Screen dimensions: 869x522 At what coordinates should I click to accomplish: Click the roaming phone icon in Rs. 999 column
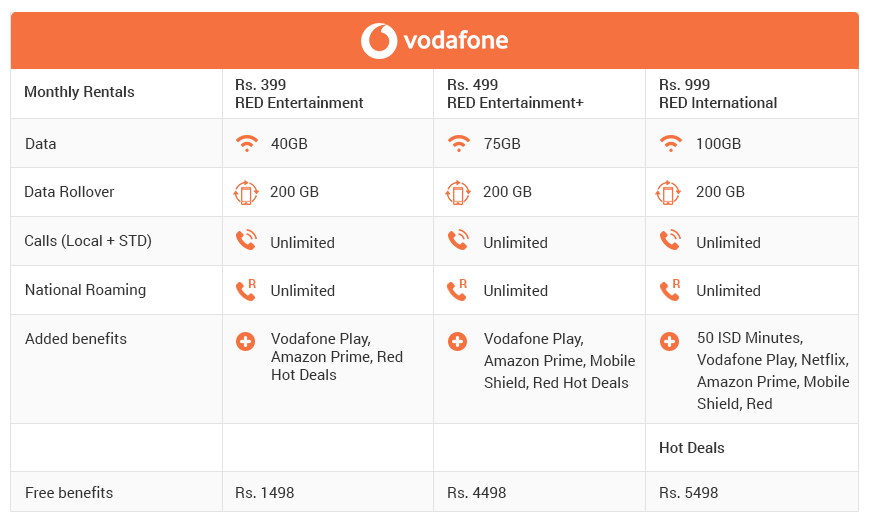[x=670, y=290]
